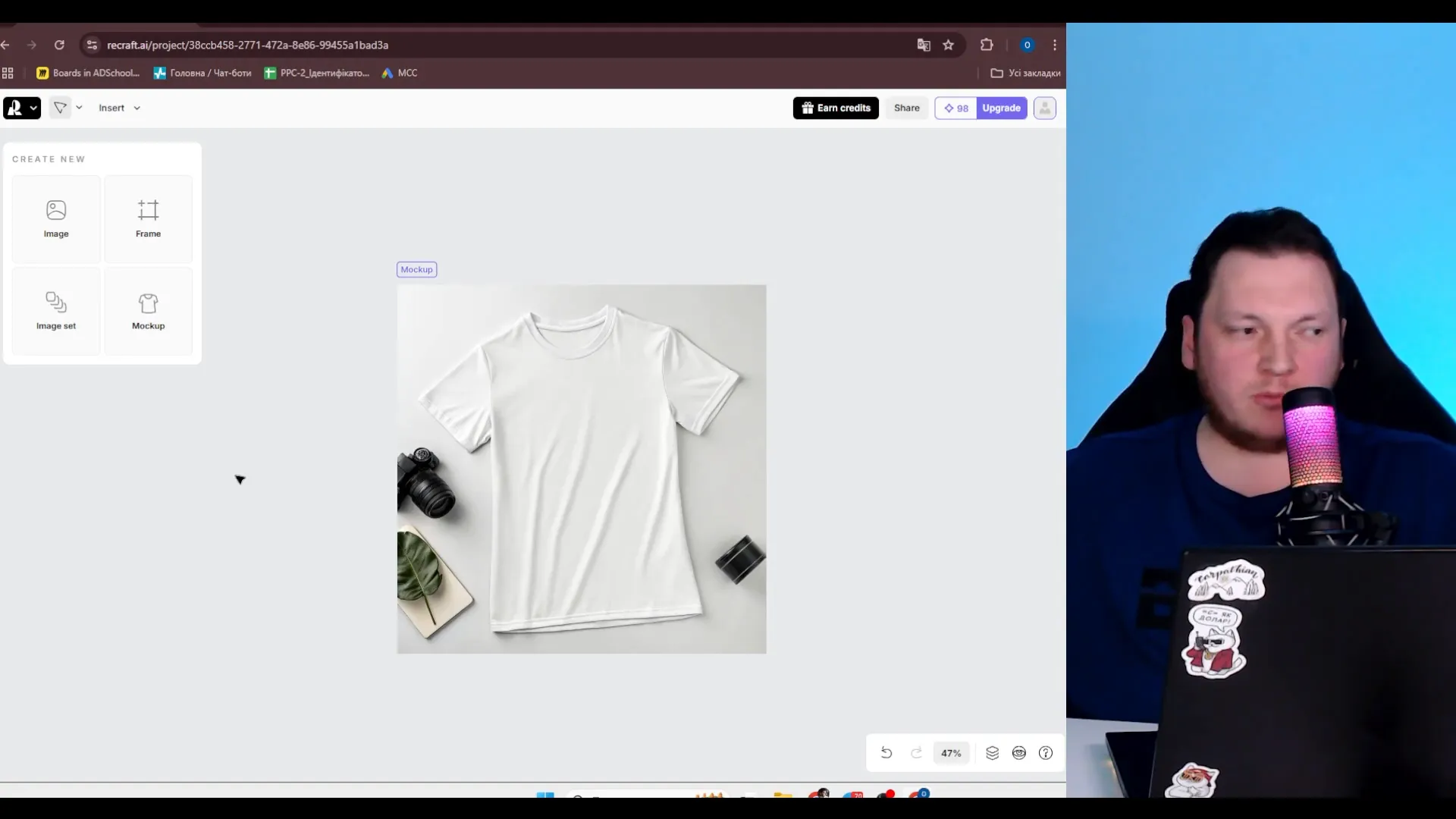Open the Insert menu
Image resolution: width=1456 pixels, height=819 pixels.
(x=119, y=108)
